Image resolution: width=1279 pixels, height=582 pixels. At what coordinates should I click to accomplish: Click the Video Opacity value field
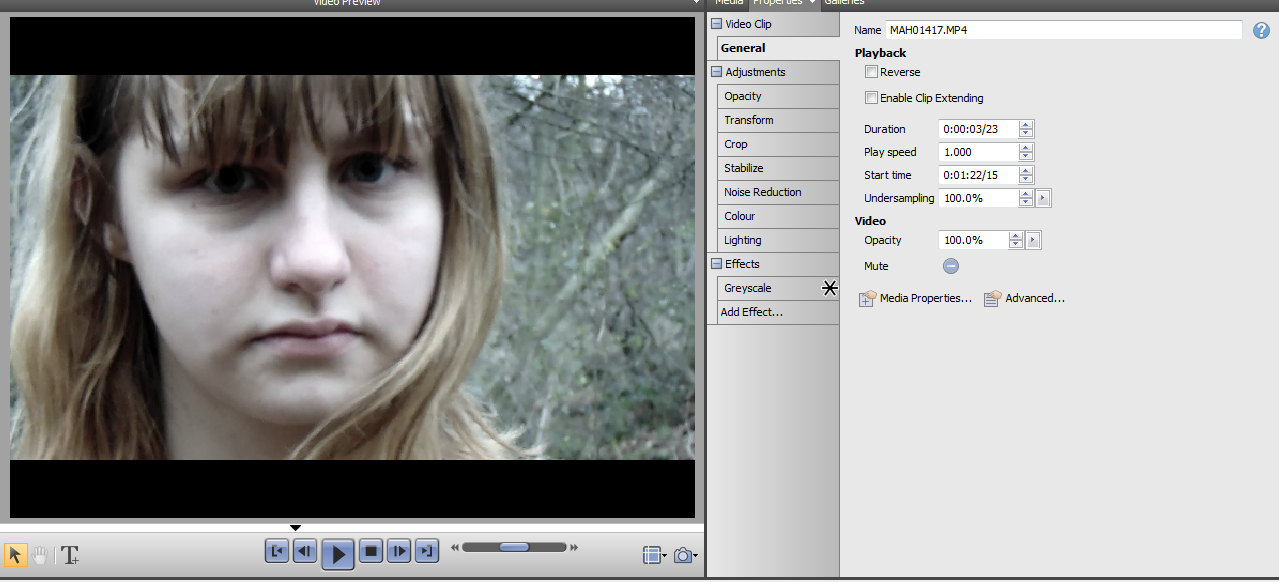pyautogui.click(x=973, y=240)
